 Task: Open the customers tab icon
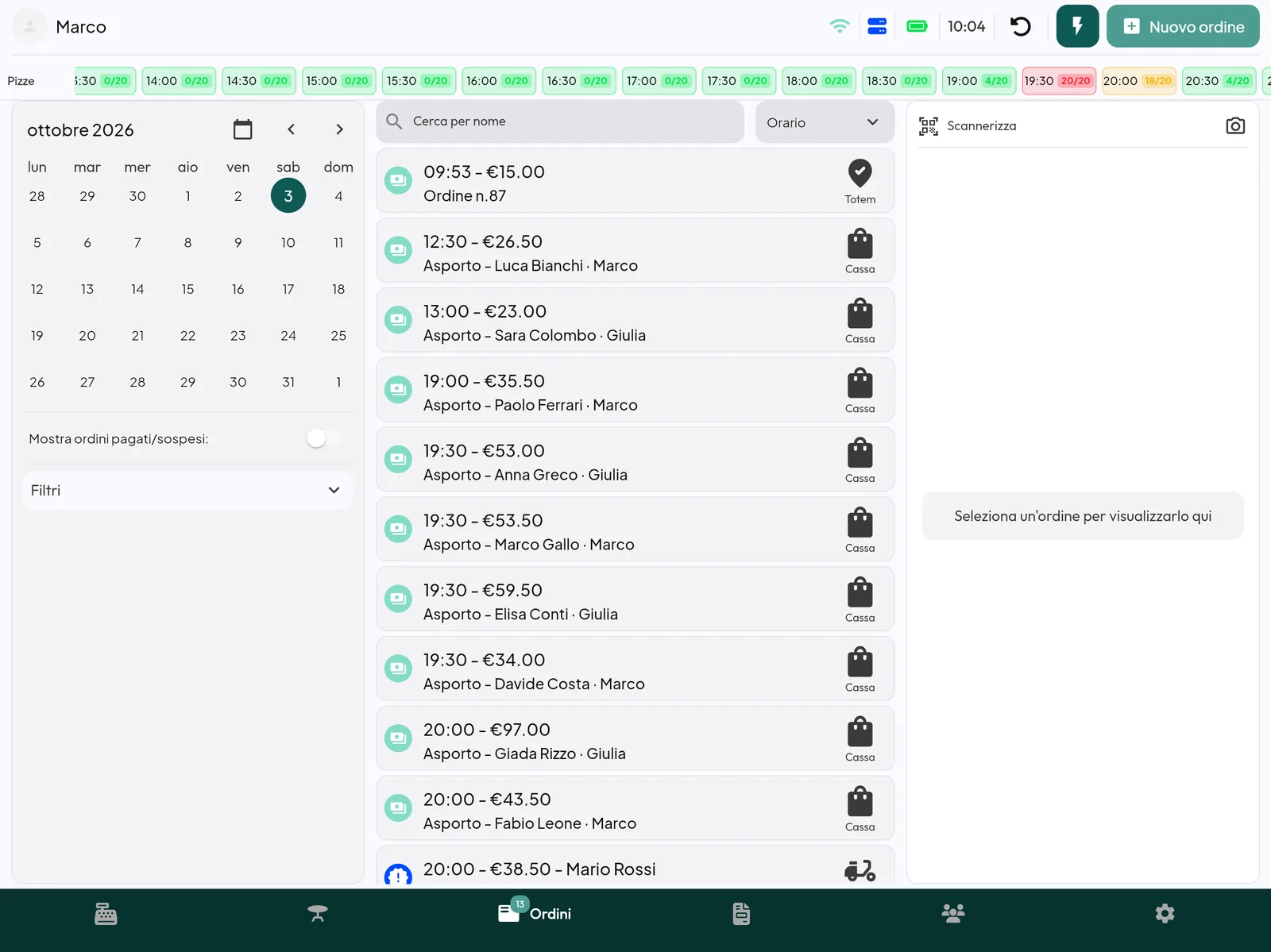(x=953, y=913)
